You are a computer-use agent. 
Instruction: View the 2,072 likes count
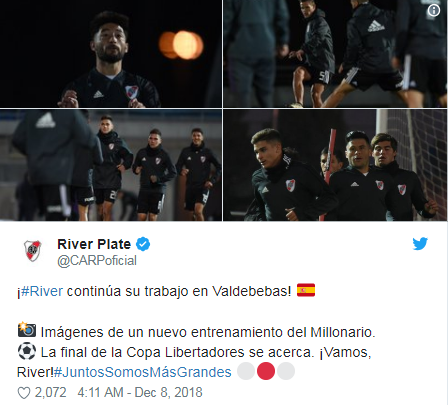(x=51, y=392)
